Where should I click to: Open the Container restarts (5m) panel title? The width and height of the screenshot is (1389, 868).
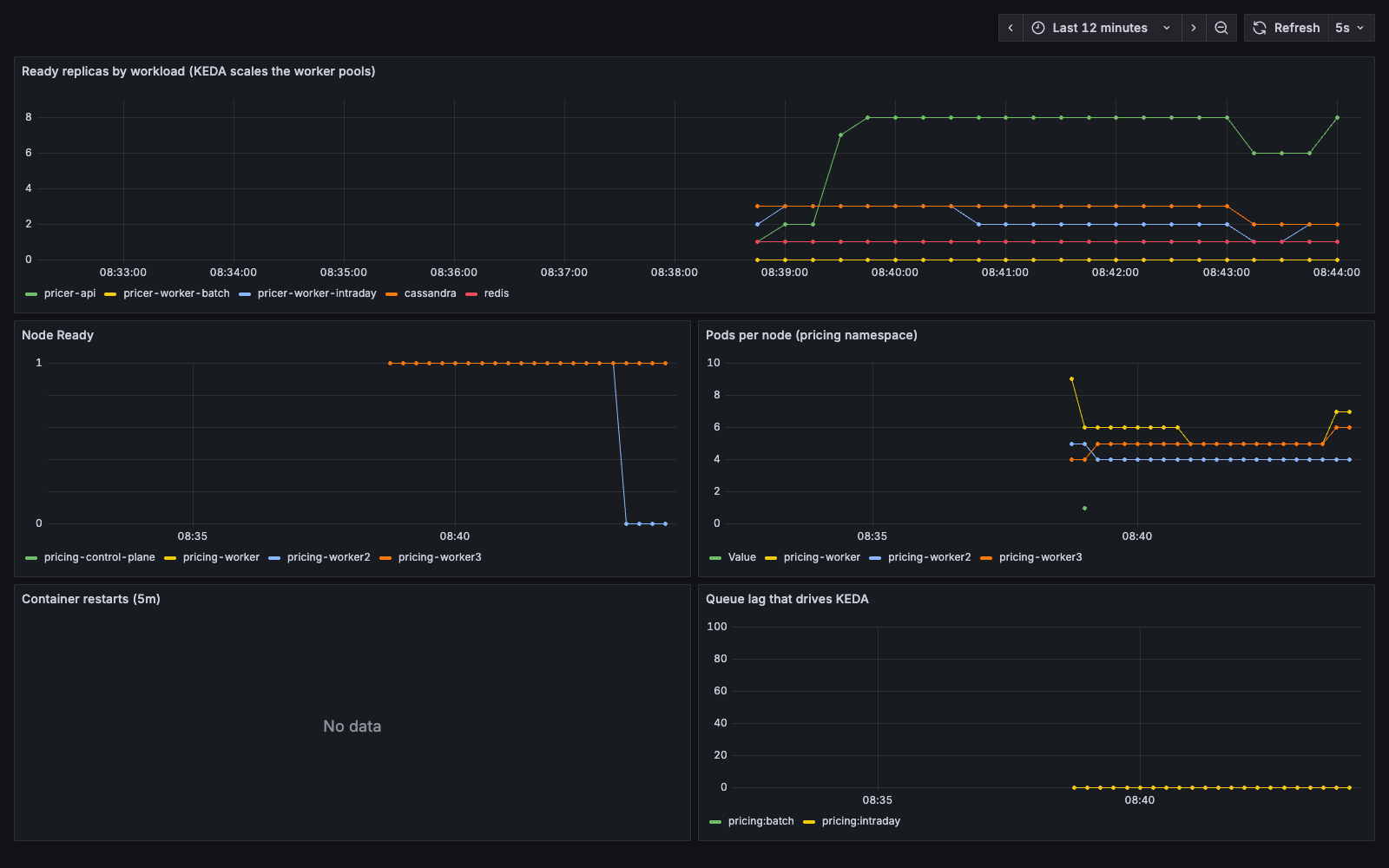point(91,599)
